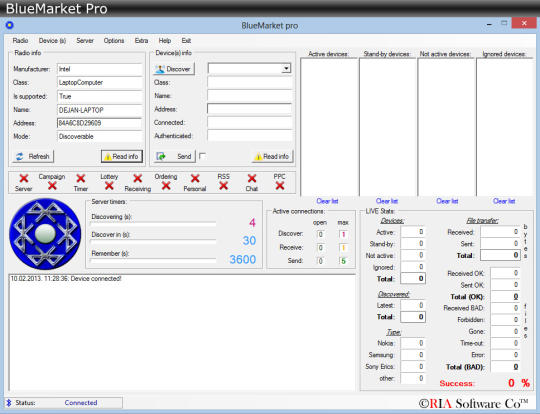
Task: Click the Ignored devices list box
Action: pos(505,127)
